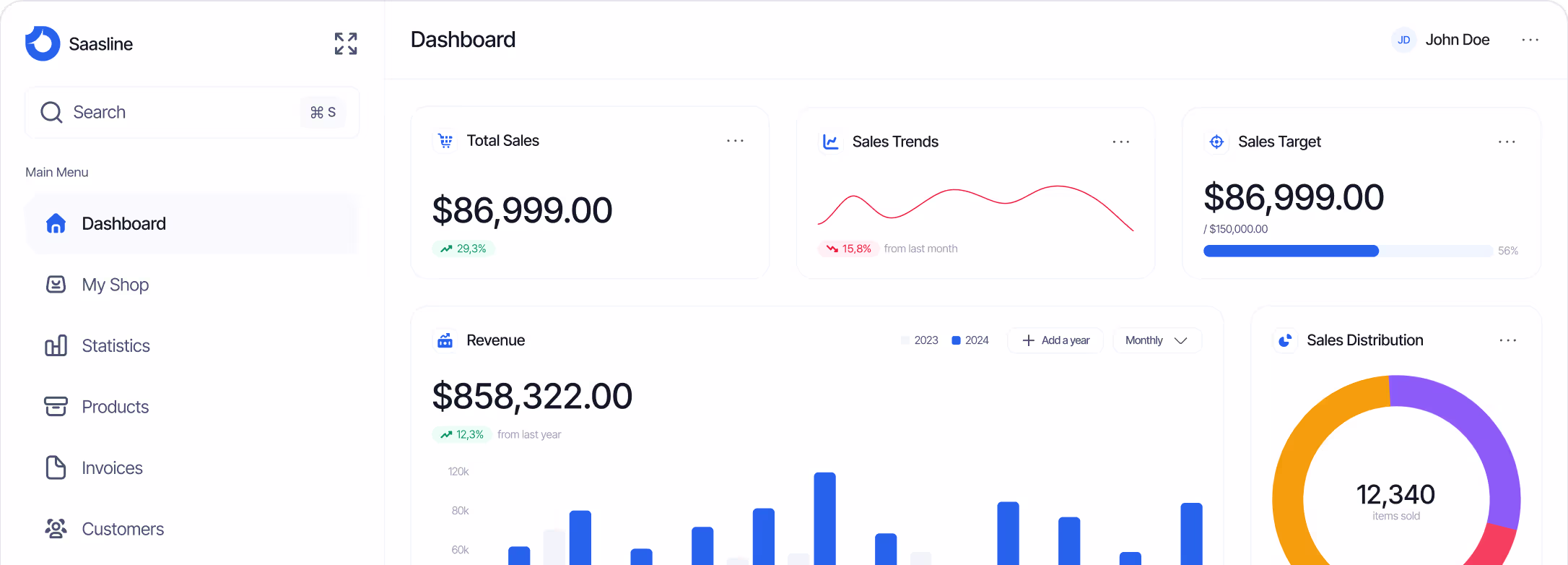Click the Sales Target crosshair icon
The image size is (1568, 565).
(1216, 142)
